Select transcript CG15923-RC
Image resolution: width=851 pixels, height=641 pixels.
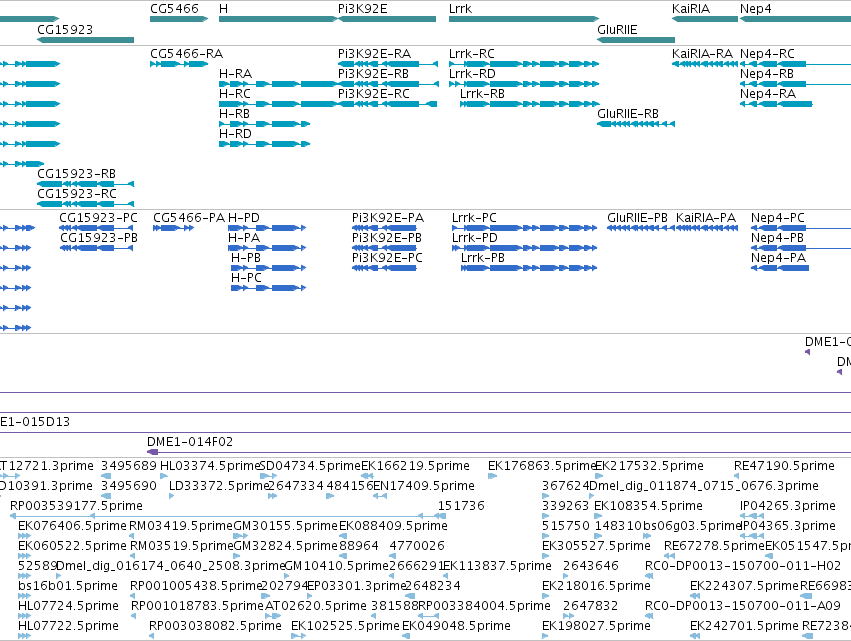coord(86,204)
